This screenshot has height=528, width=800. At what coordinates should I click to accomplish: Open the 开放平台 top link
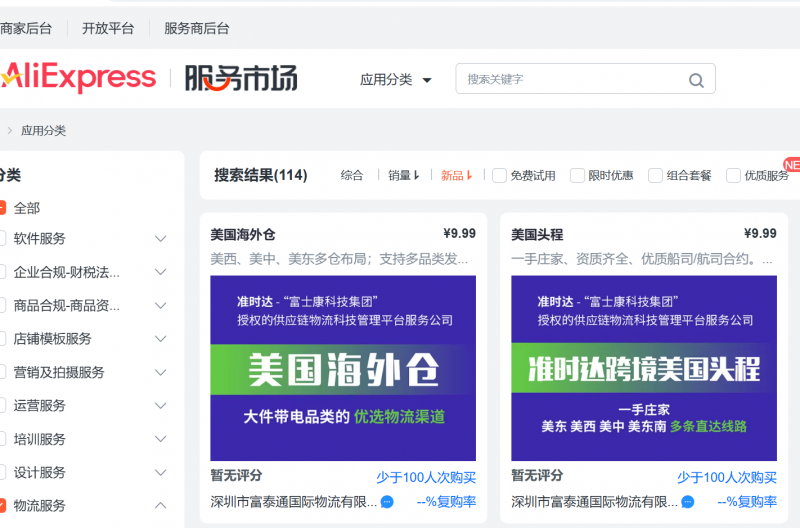tap(108, 29)
